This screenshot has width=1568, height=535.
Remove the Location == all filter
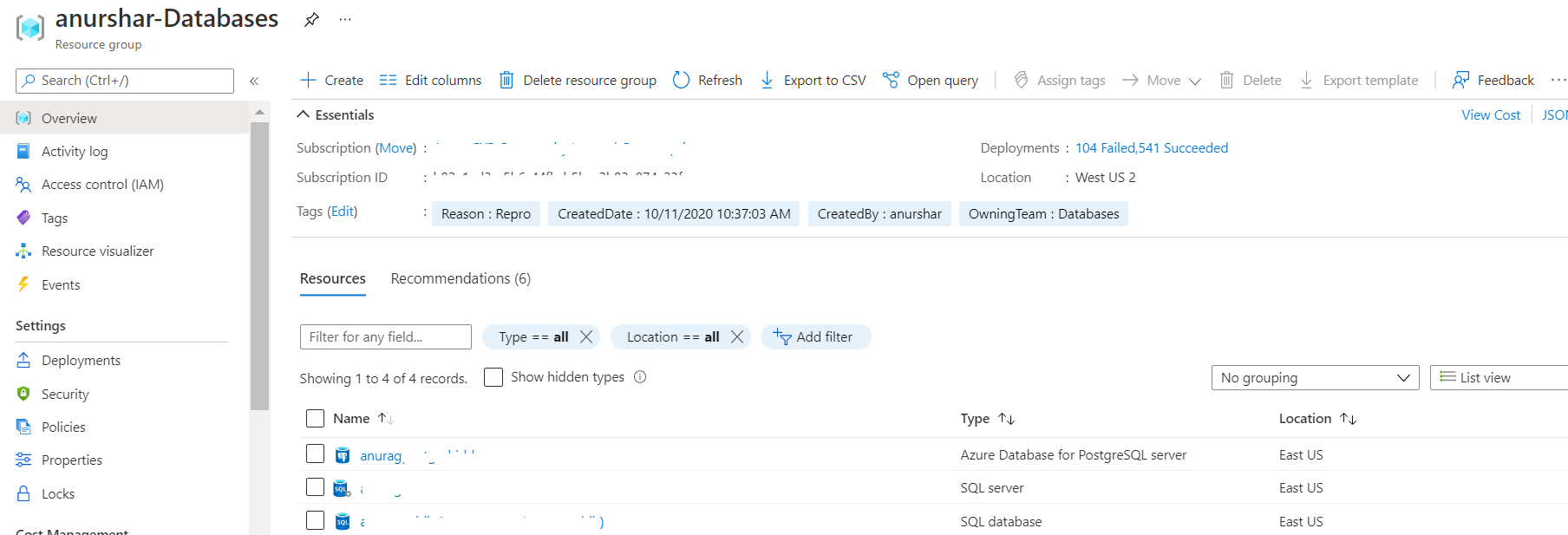[x=737, y=337]
